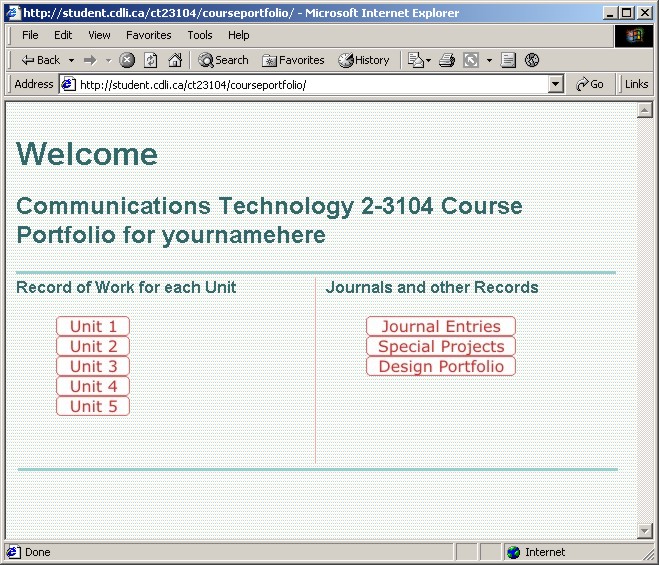Open the Edit dropdown arrow
659x565 pixels.
pyautogui.click(x=489, y=61)
